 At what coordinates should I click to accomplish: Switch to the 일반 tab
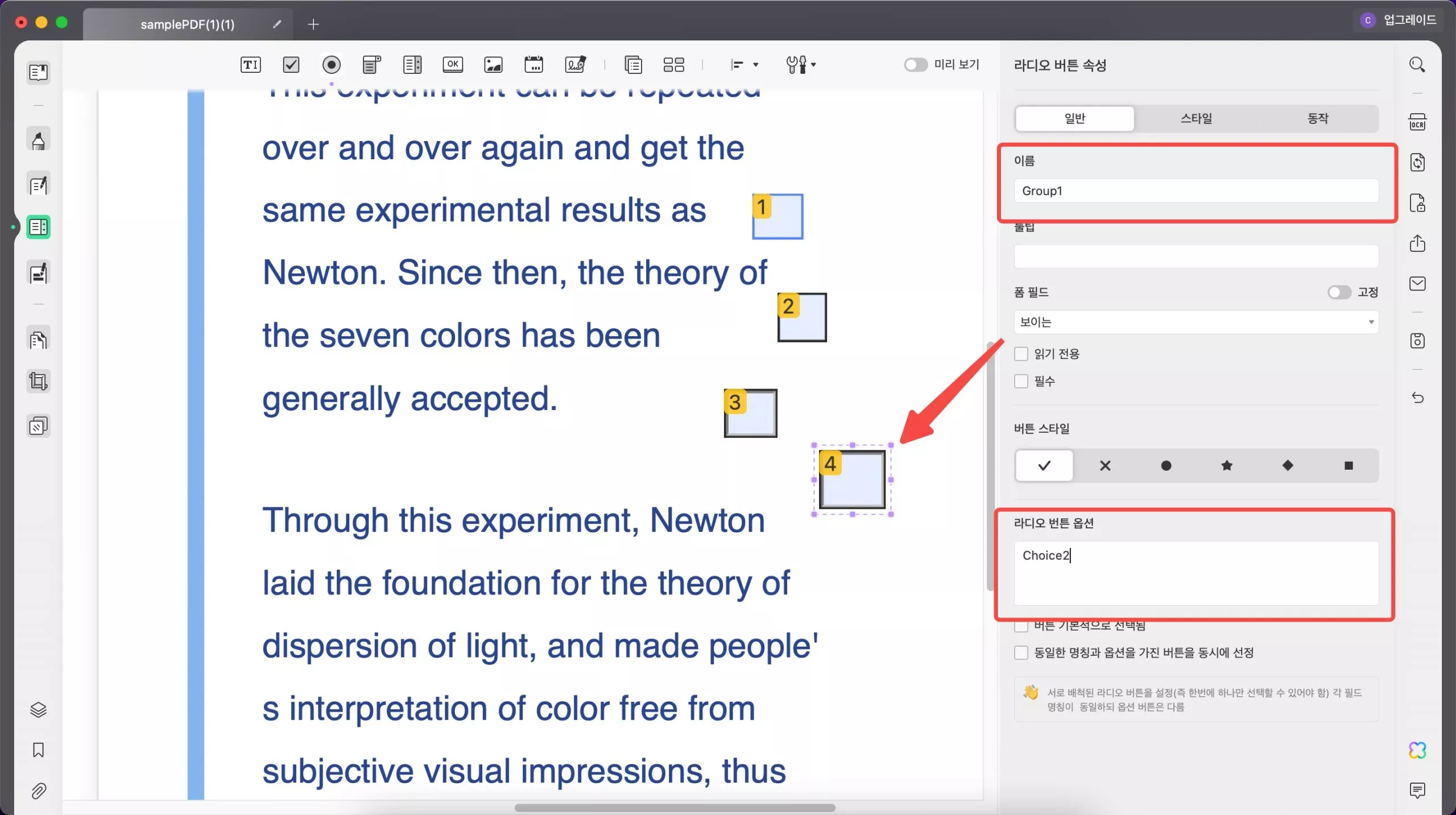1074,118
